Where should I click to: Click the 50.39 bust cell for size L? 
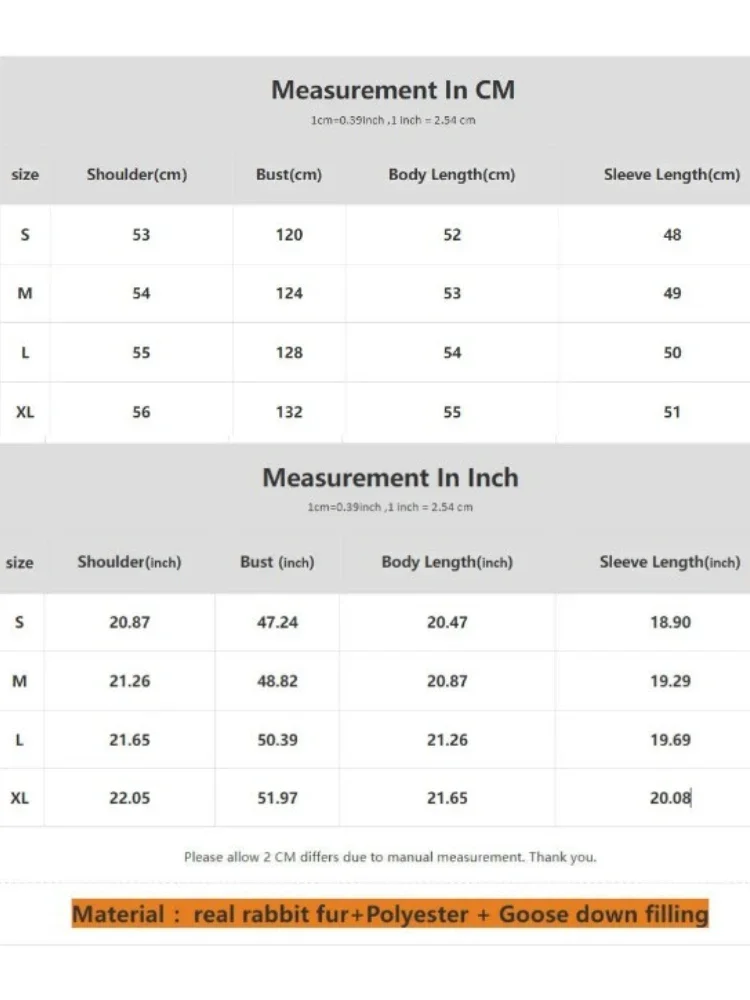tap(277, 740)
